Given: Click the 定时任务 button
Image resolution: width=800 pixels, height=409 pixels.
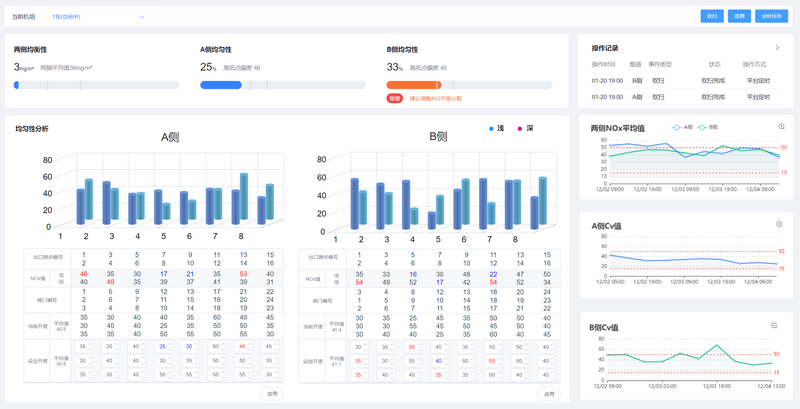Looking at the screenshot, I should click(771, 17).
